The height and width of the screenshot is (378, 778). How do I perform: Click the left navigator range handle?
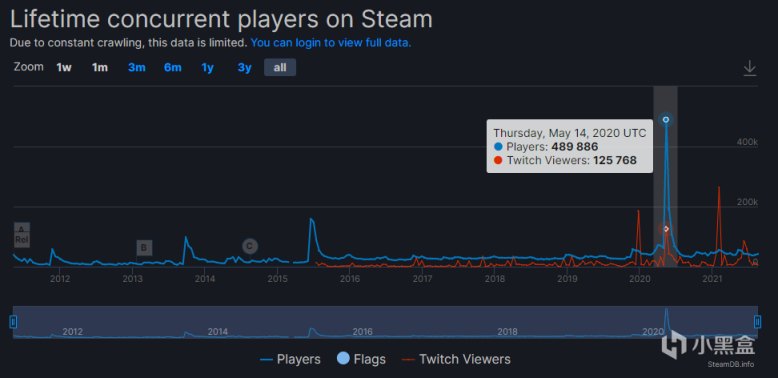pos(13,322)
